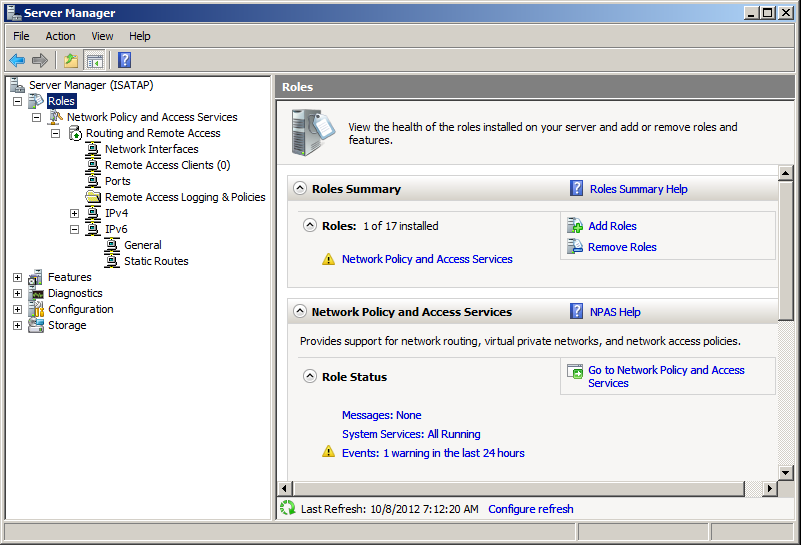This screenshot has height=545, width=801.
Task: Collapse the IPv6 tree node
Action: coord(75,229)
